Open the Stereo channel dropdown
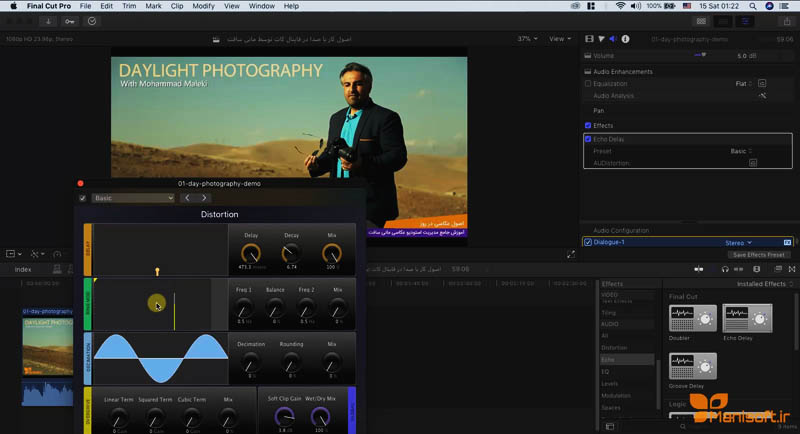 click(738, 243)
